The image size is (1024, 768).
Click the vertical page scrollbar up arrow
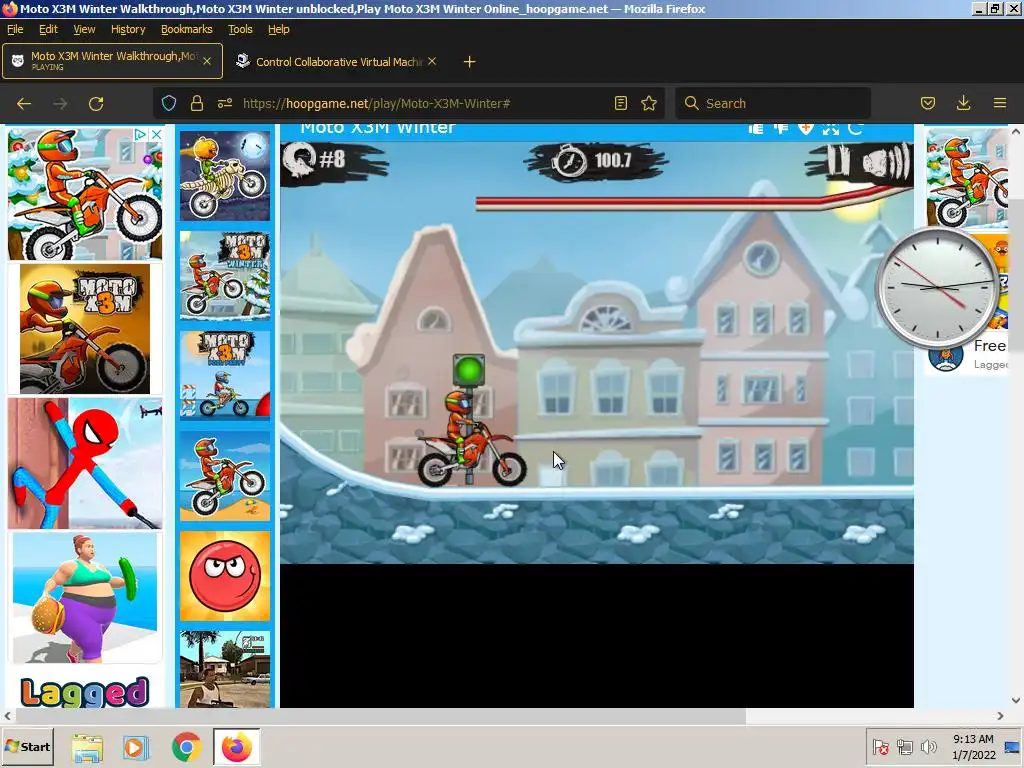point(1016,131)
